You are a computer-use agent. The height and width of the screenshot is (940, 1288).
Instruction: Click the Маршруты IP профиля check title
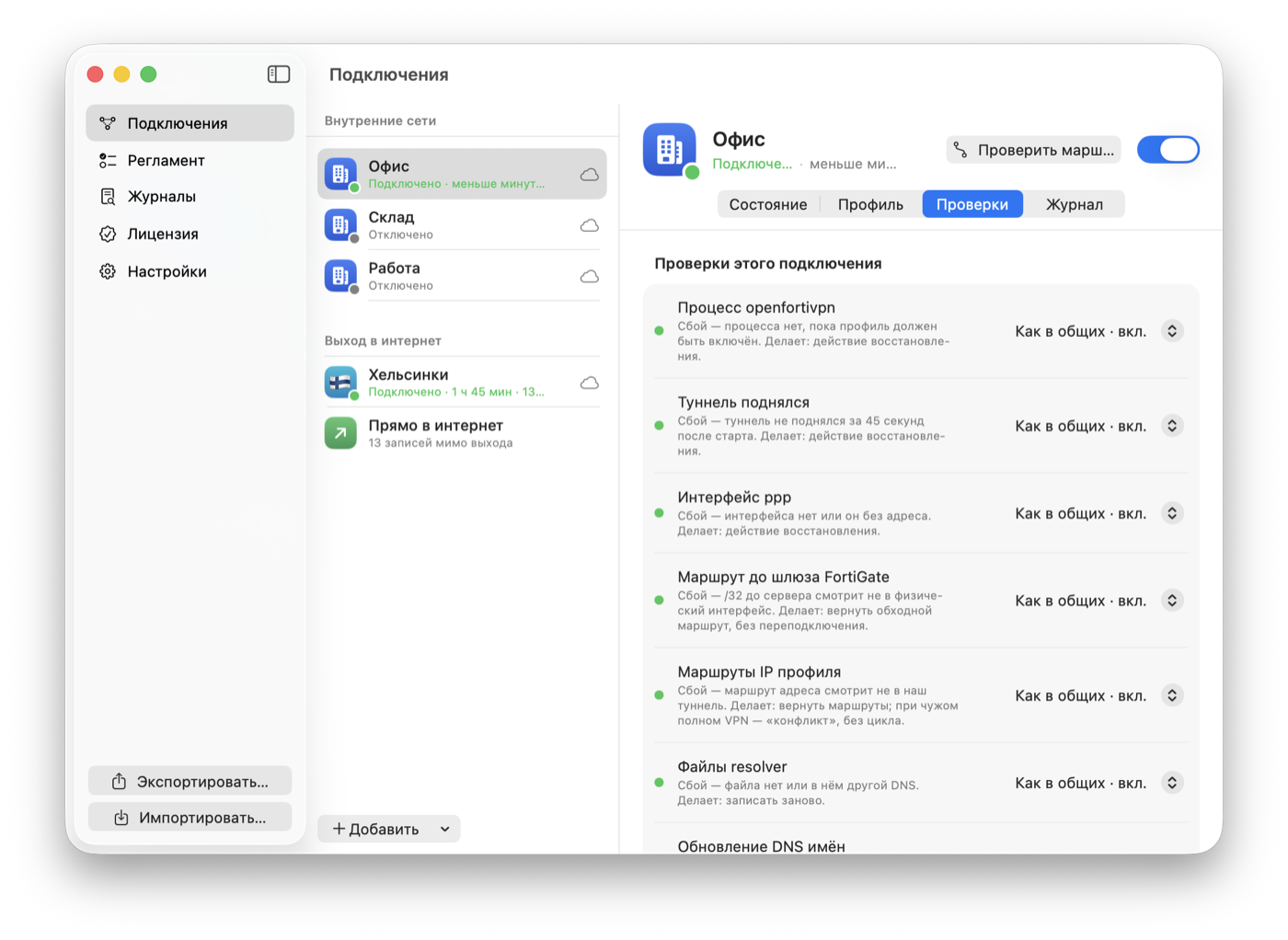(759, 671)
